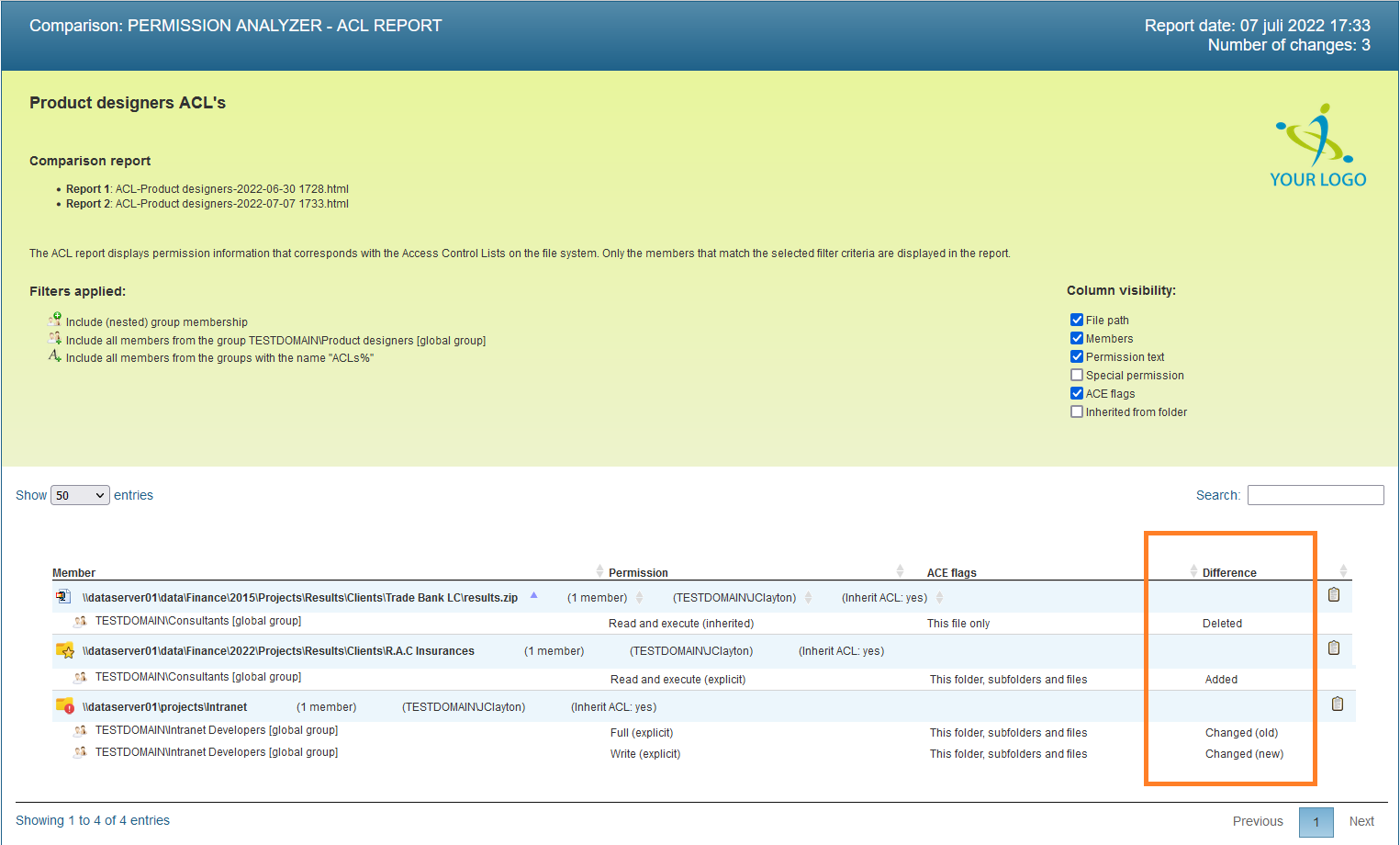1400x845 pixels.
Task: Sort by the Permission column header
Action: (x=638, y=572)
